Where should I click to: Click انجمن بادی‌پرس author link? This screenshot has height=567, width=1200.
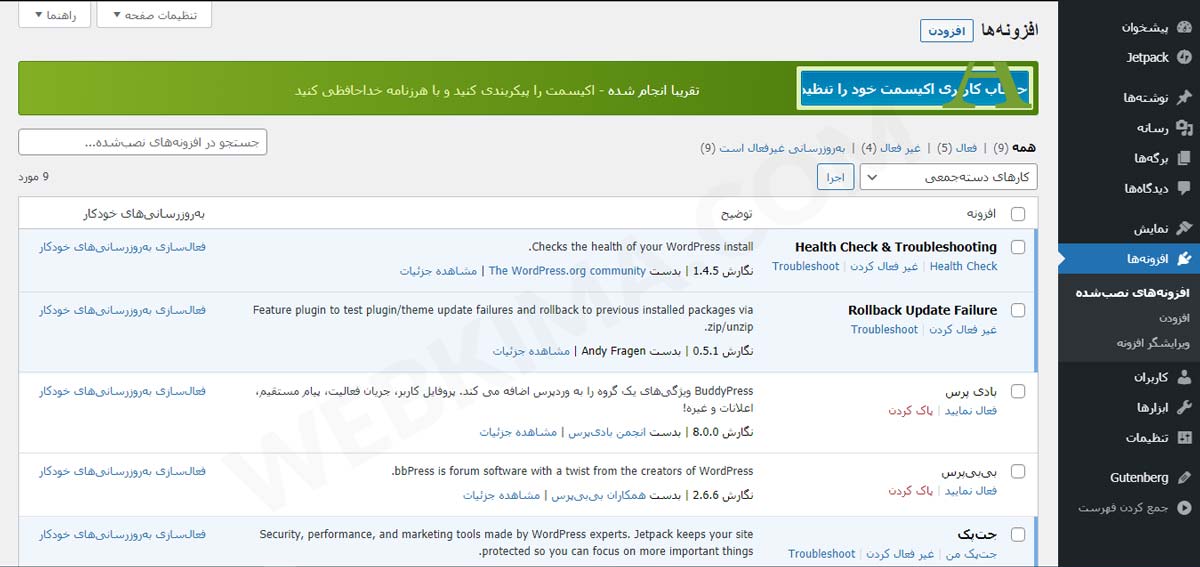[x=608, y=432]
